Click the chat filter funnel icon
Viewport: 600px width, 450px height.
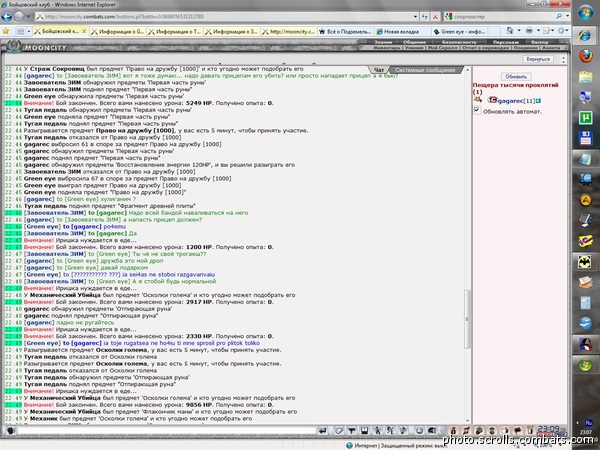point(351,430)
